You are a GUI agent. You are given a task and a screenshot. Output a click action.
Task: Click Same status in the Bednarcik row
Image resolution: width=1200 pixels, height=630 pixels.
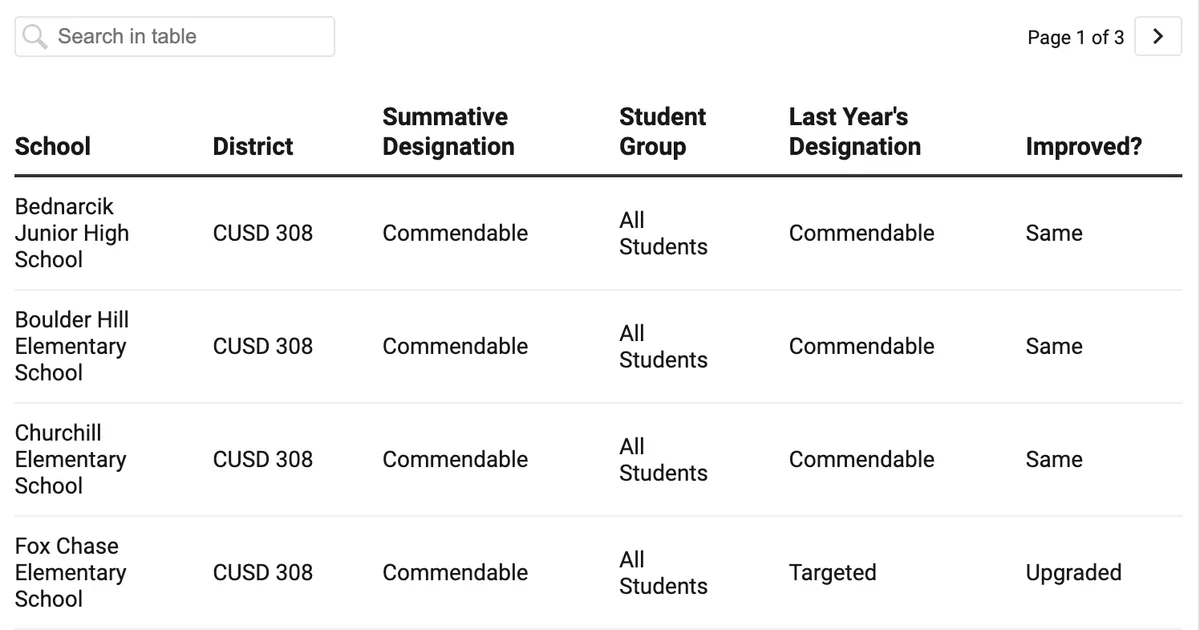coord(1053,233)
